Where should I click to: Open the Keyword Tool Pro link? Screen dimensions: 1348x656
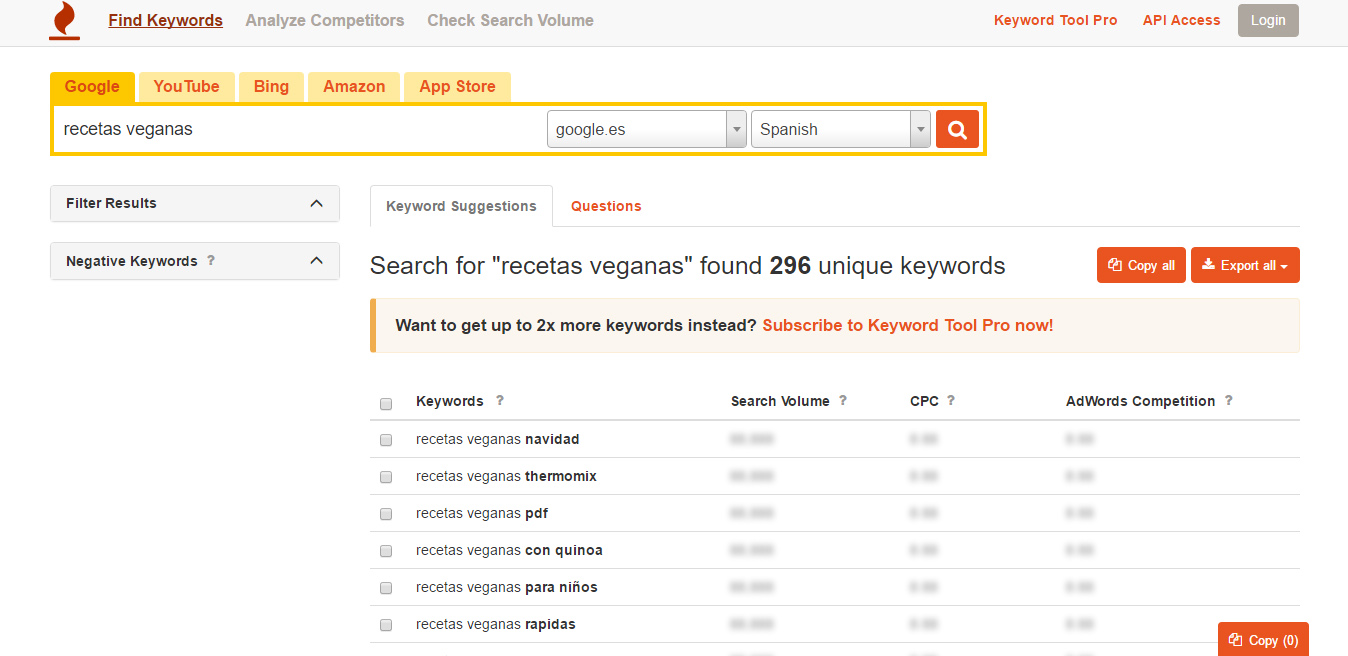1056,20
